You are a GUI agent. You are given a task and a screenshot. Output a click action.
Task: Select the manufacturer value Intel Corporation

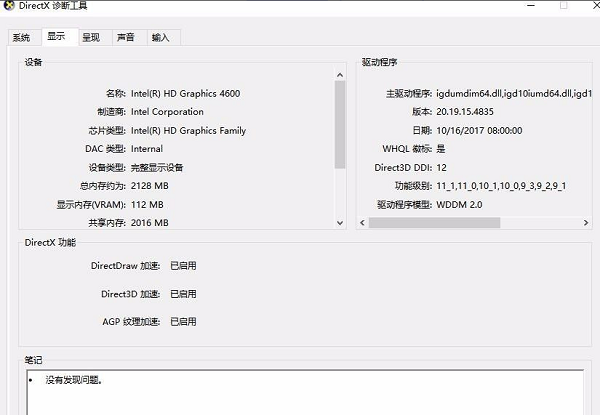coord(167,112)
